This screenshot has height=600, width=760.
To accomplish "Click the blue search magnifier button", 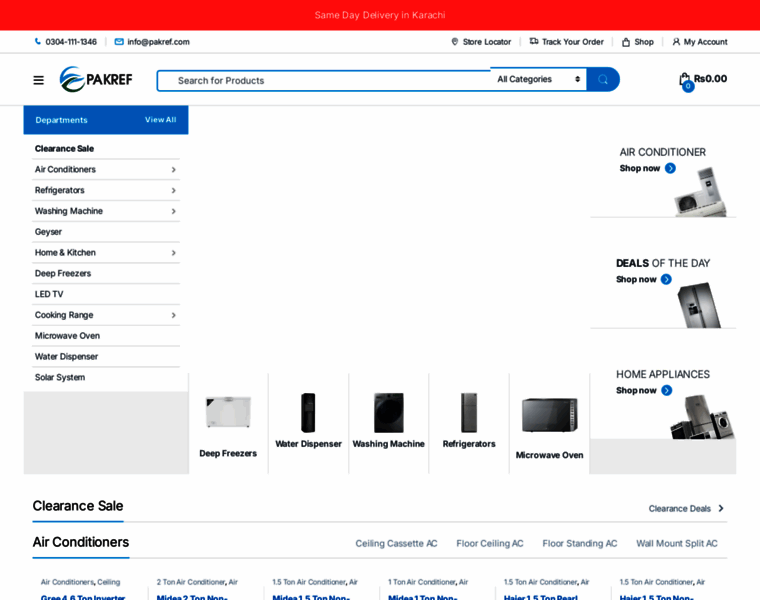I will pos(603,79).
